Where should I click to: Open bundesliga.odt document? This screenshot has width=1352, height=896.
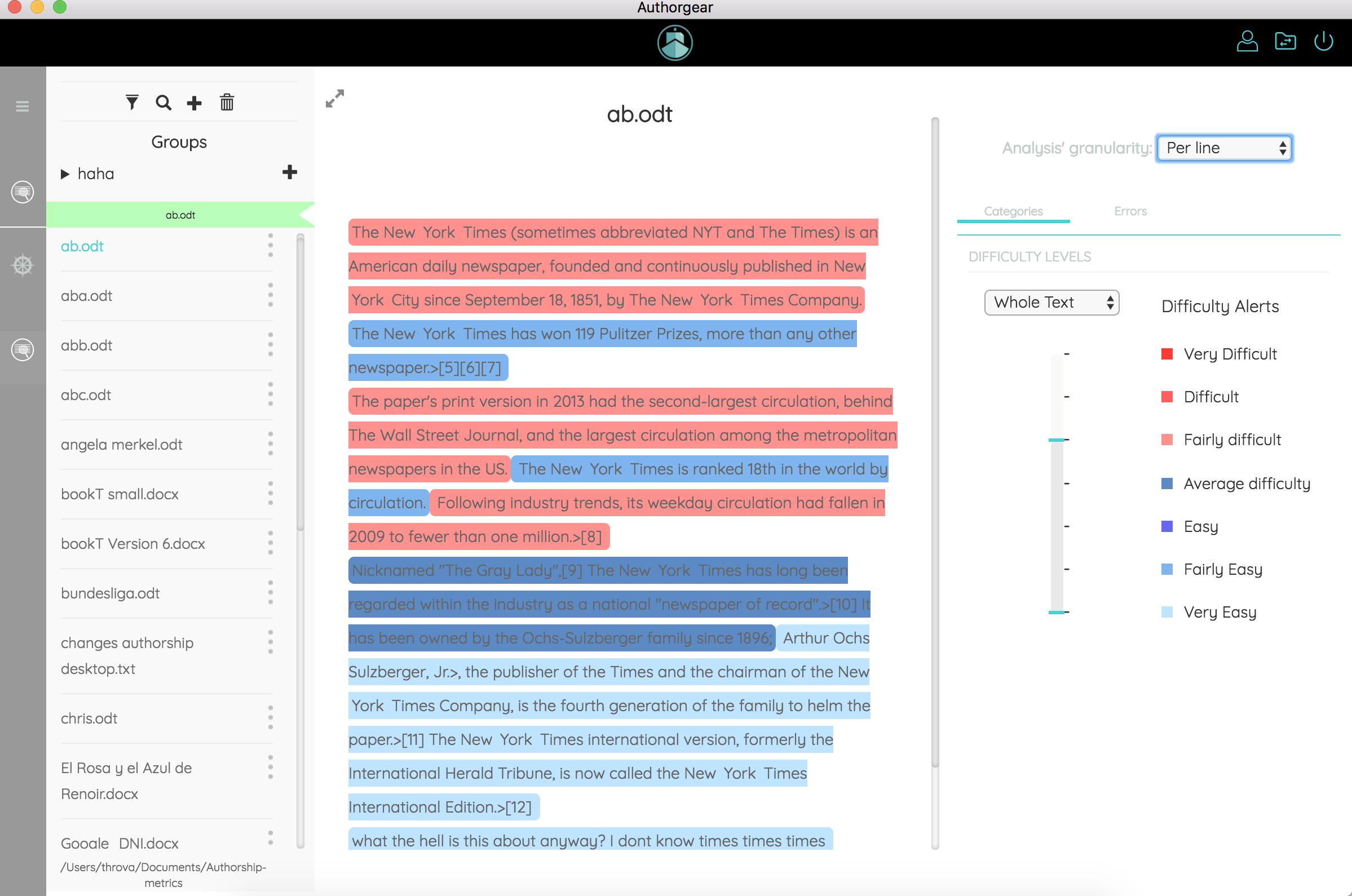(x=110, y=593)
